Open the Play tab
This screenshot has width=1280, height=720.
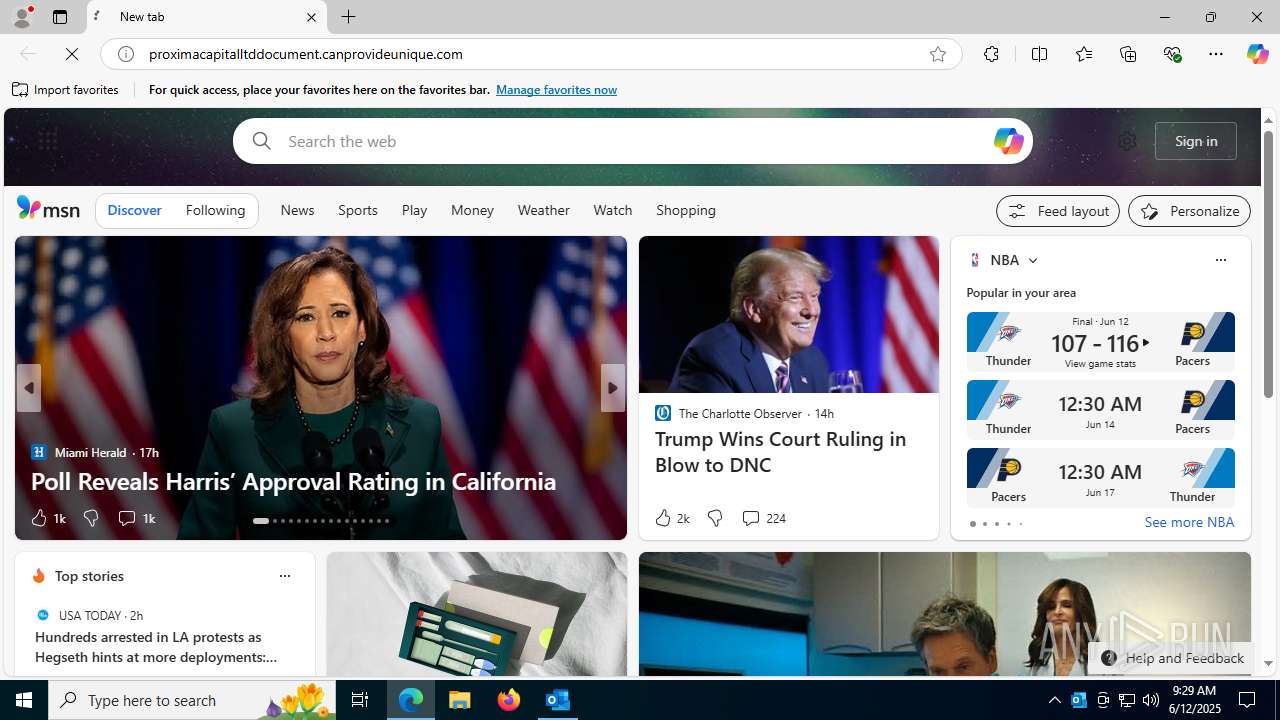[x=414, y=210]
